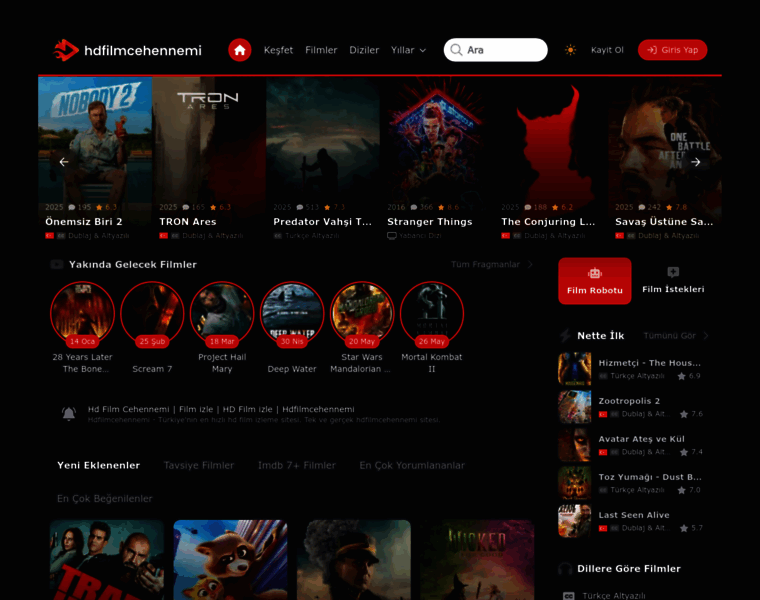Click the Yakında Gelecek Filmler video icon
This screenshot has height=600, width=760.
tap(57, 264)
